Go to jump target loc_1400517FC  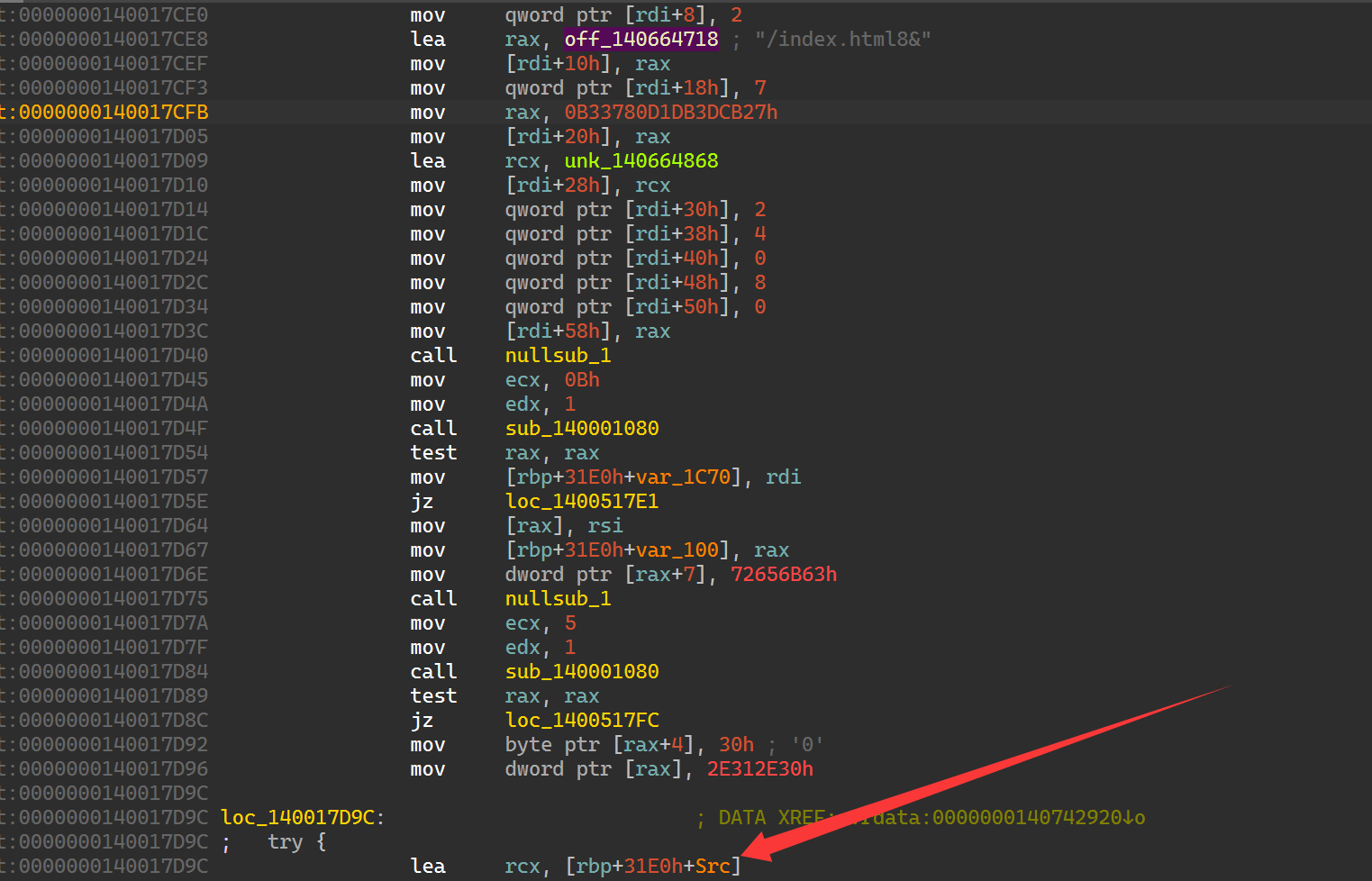[581, 721]
